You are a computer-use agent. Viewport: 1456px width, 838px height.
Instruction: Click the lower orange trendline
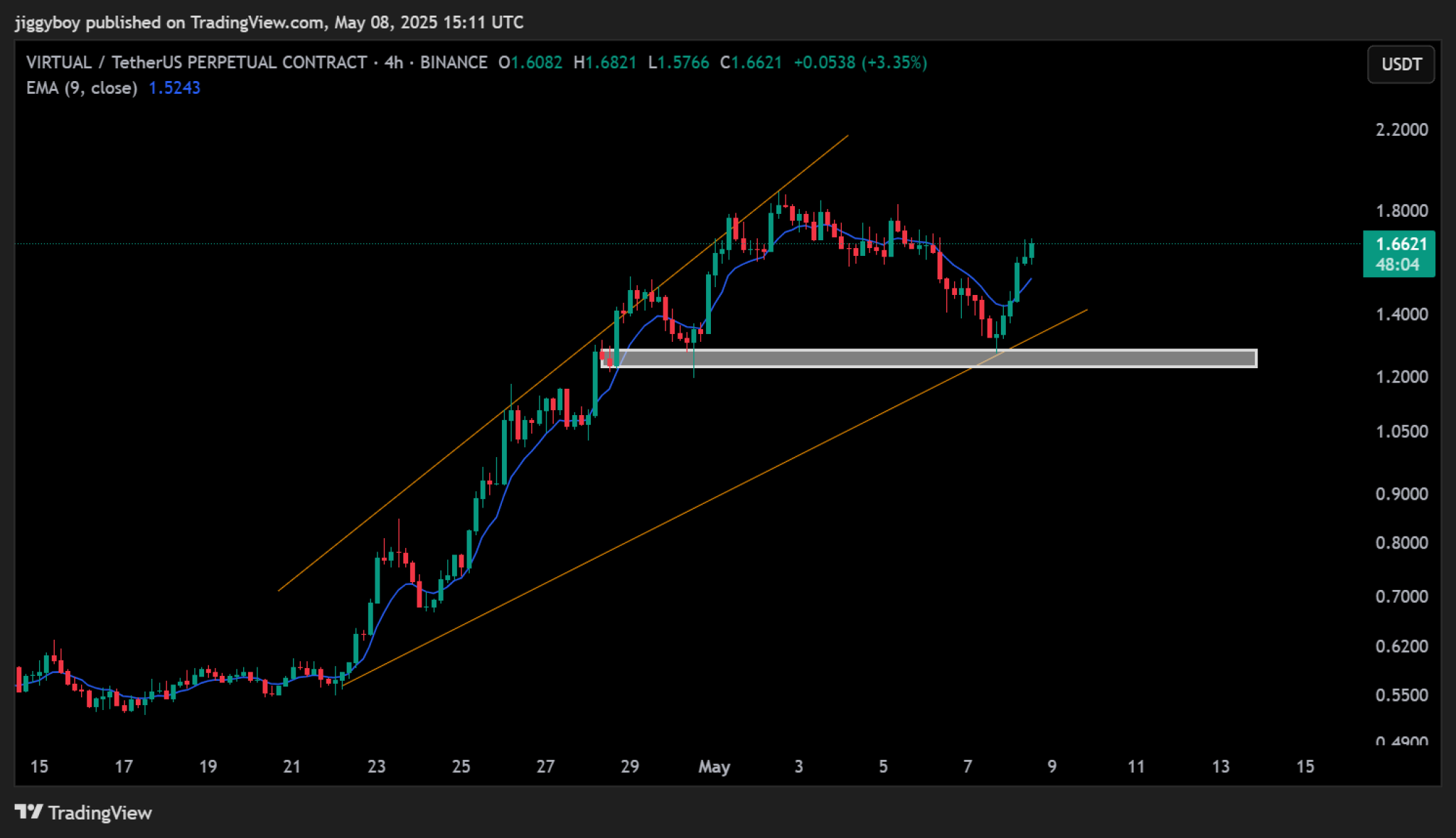coord(714,498)
